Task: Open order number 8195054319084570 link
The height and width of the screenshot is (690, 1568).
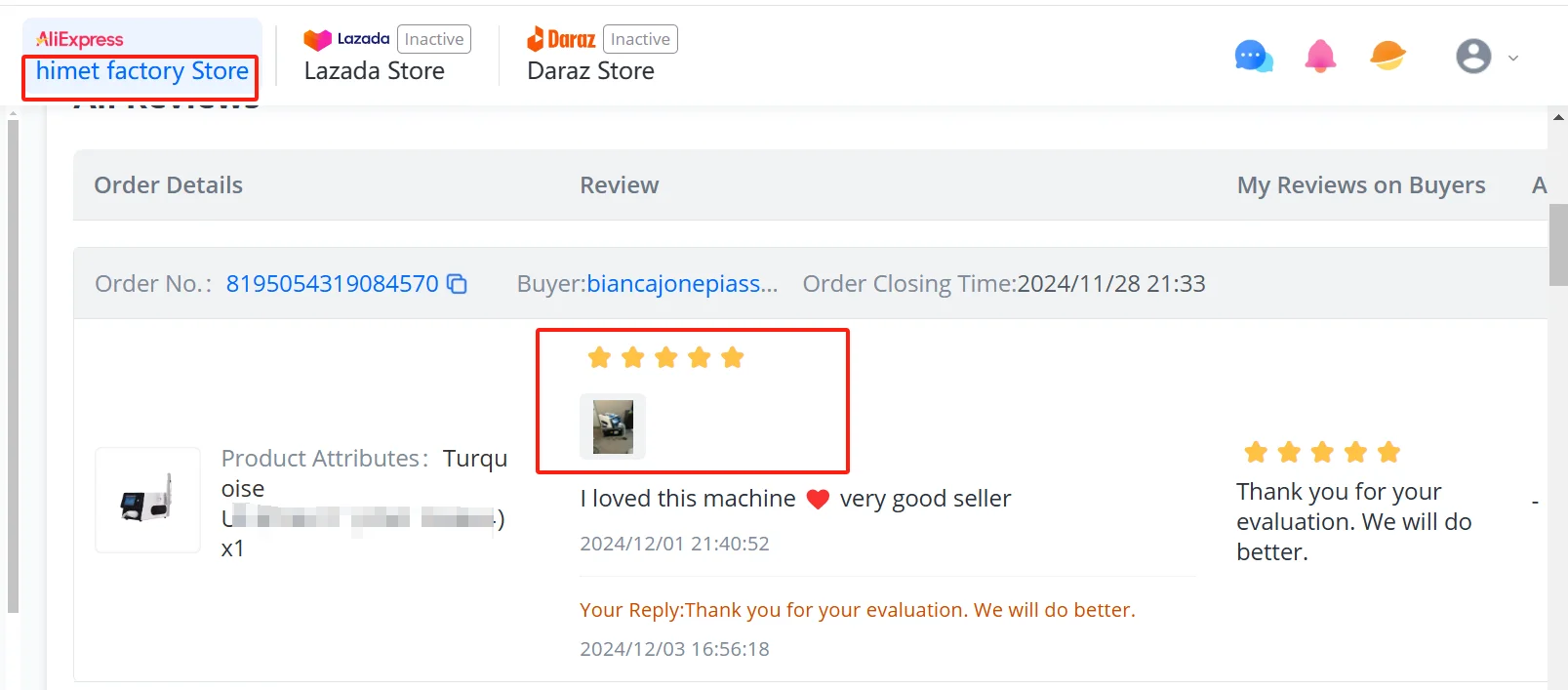Action: coord(333,284)
